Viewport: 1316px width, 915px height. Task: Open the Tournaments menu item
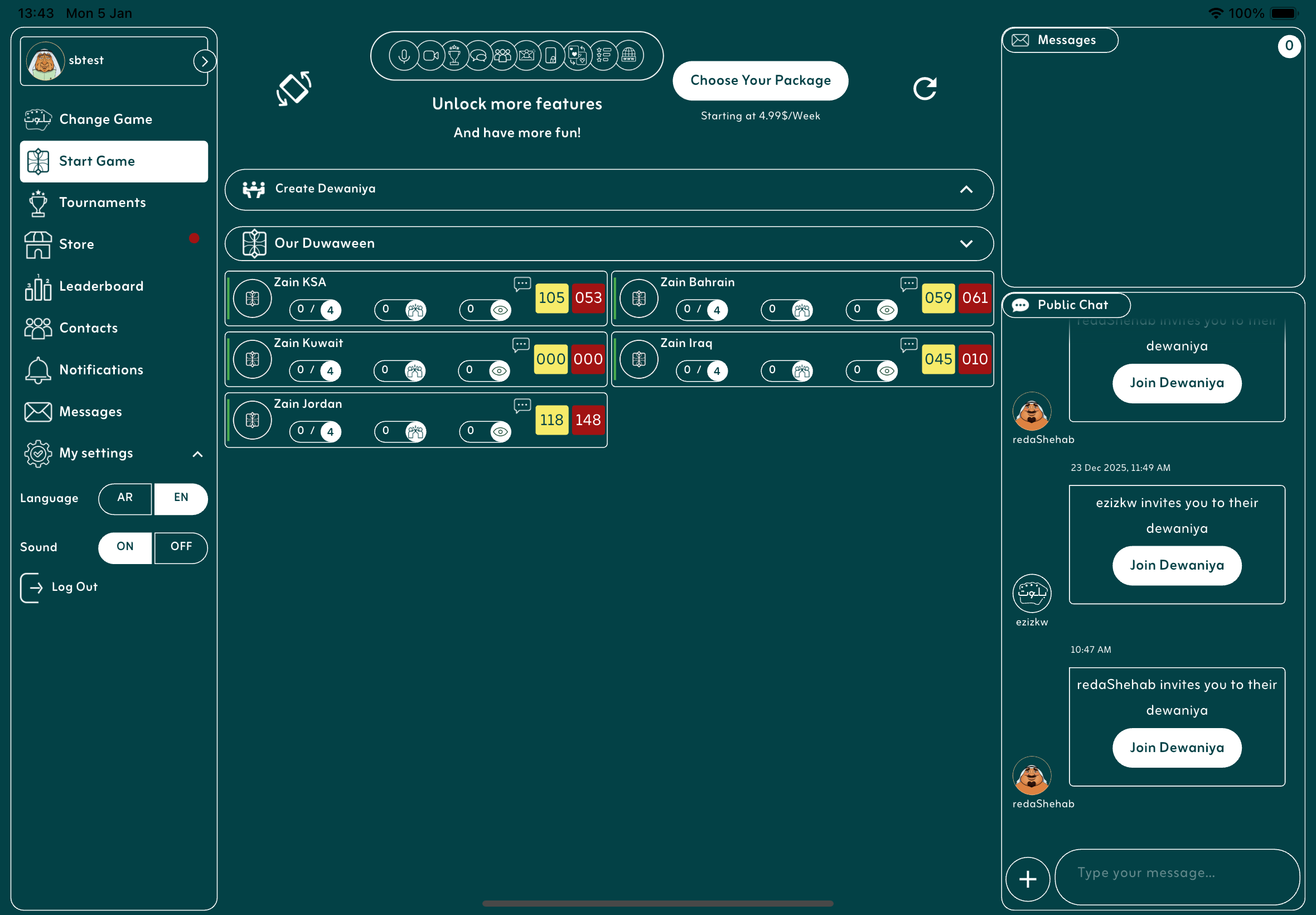pyautogui.click(x=102, y=203)
